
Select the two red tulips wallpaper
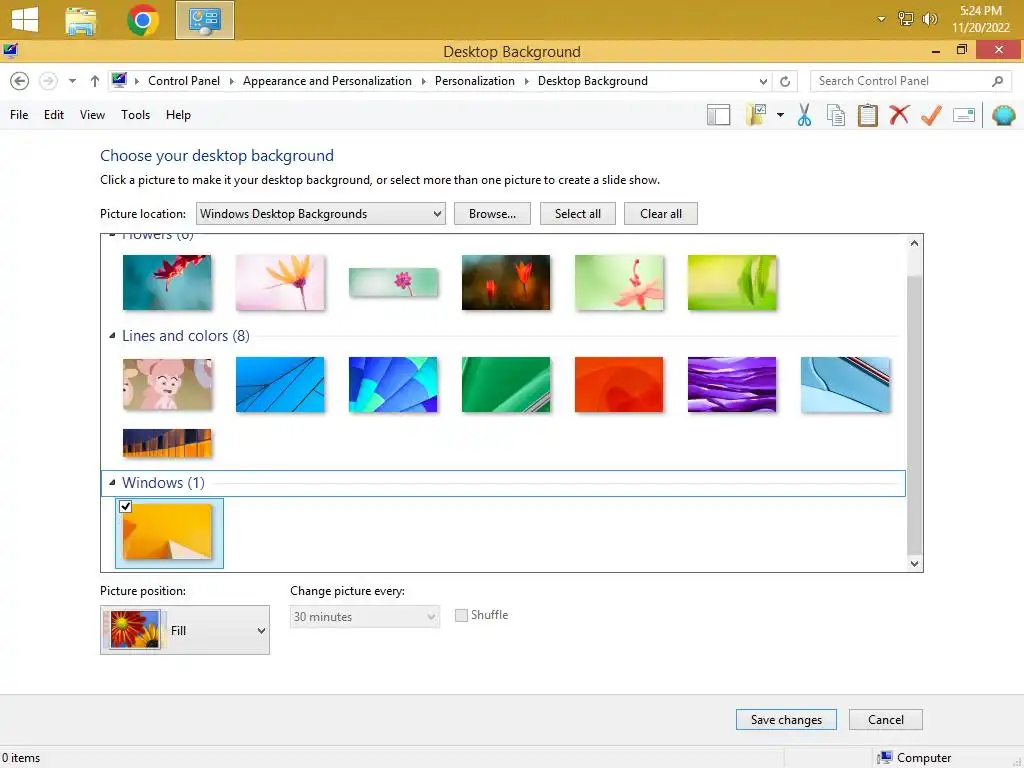point(505,282)
